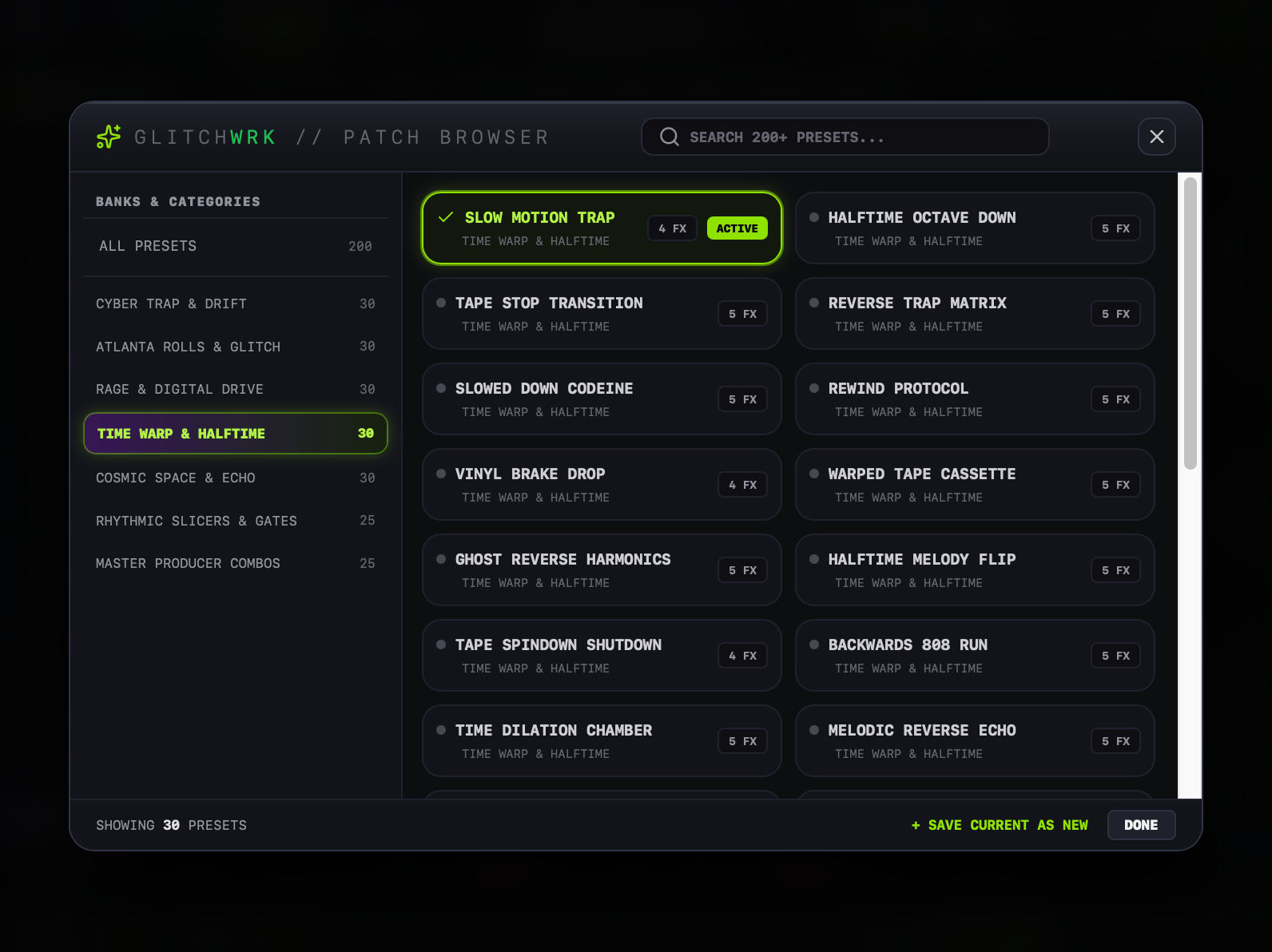Click the "Patch Browser" title text
The height and width of the screenshot is (952, 1272).
[x=446, y=137]
